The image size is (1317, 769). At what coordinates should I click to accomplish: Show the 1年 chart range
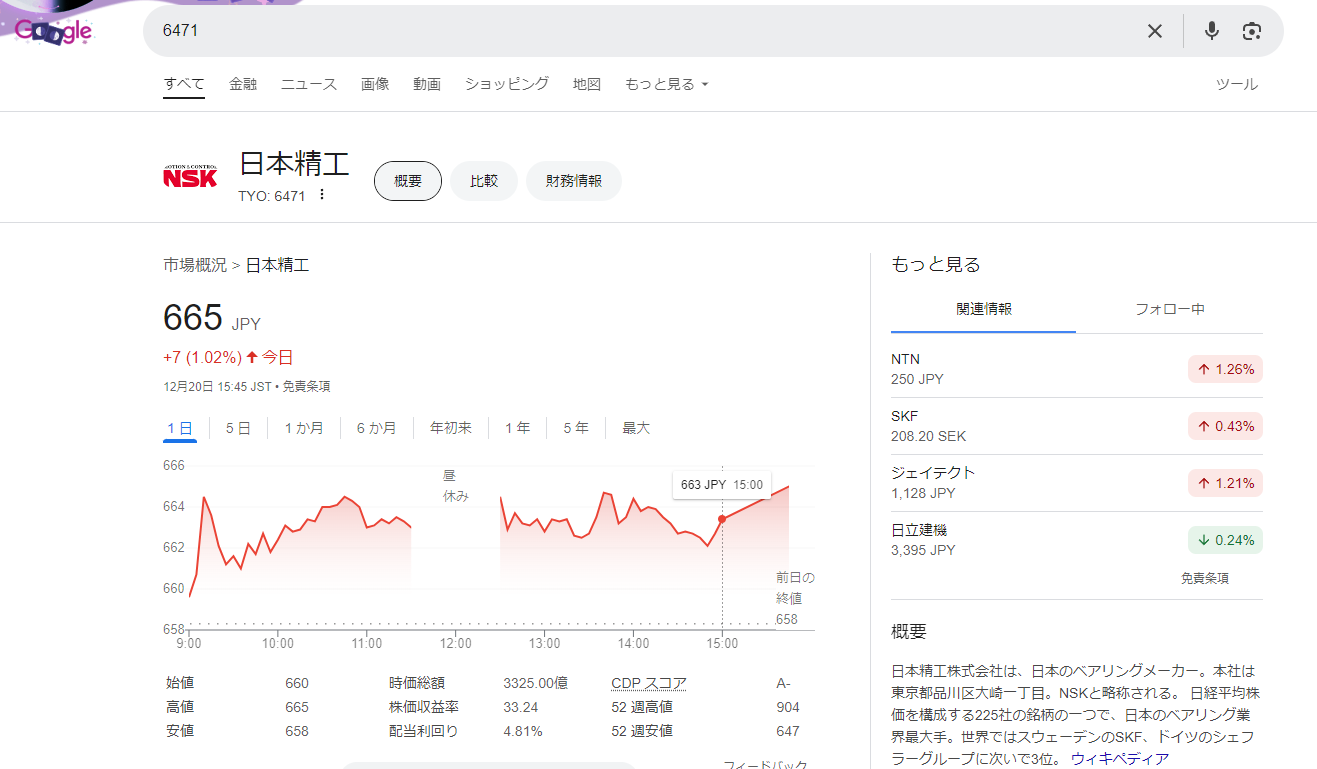(517, 428)
